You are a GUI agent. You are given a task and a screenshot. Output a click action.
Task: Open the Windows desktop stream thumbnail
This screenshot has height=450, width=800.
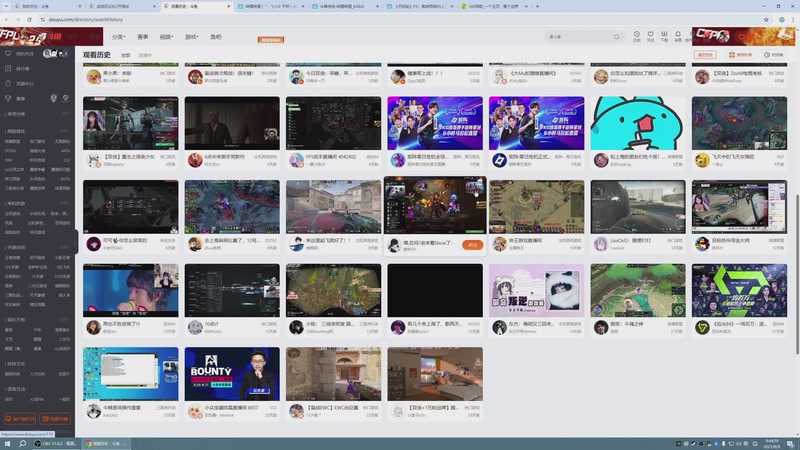click(131, 374)
